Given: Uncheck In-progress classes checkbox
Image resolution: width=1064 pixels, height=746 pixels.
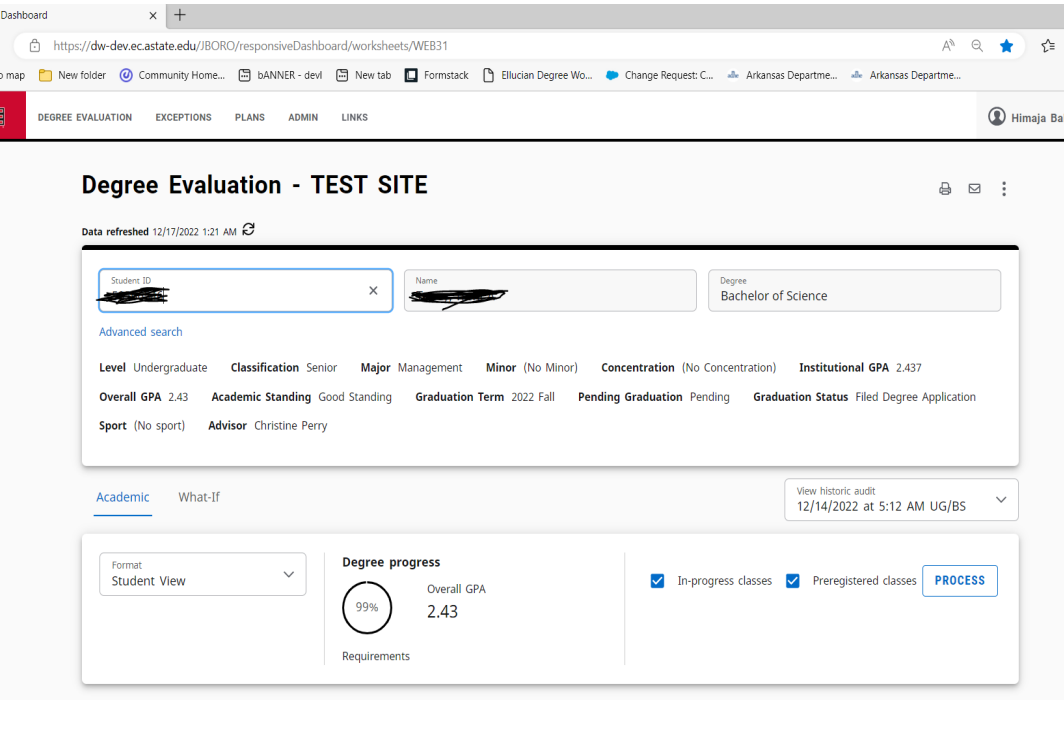Looking at the screenshot, I should 657,581.
